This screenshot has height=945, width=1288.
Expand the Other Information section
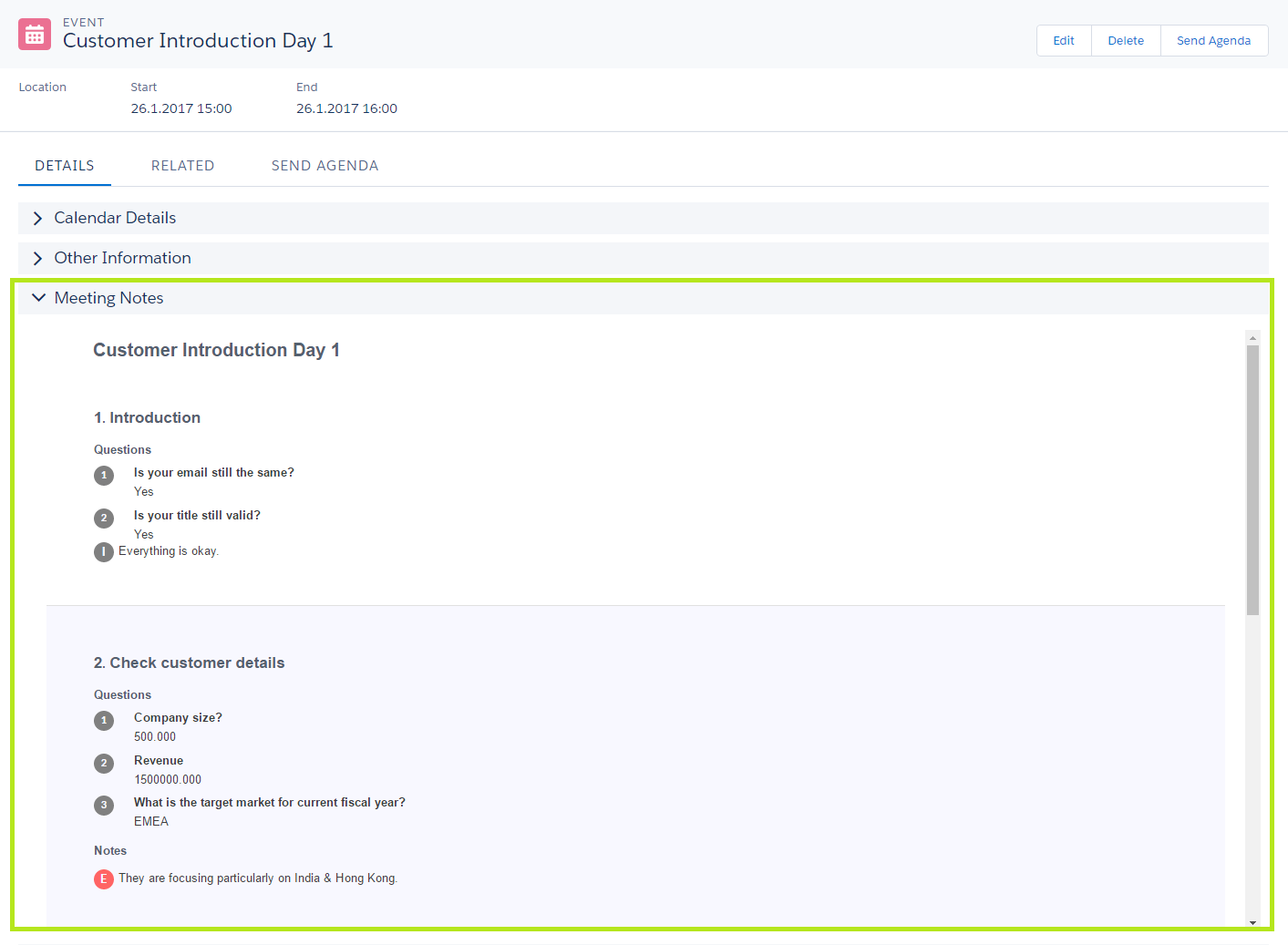point(644,258)
